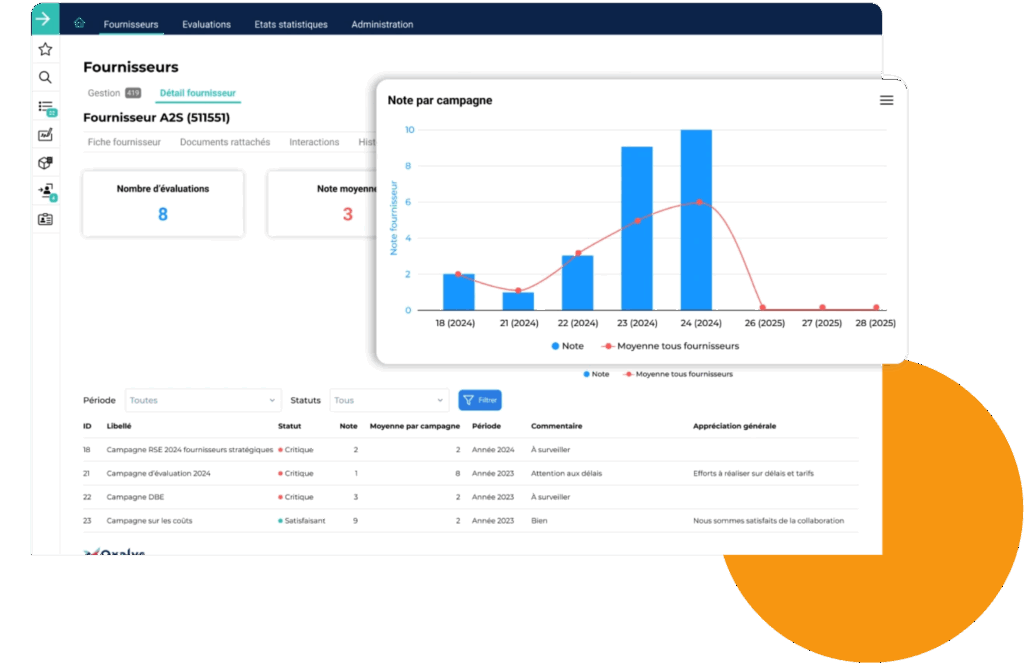
Task: Toggle Moyenne tous fournisseurs legend series
Action: pos(670,346)
